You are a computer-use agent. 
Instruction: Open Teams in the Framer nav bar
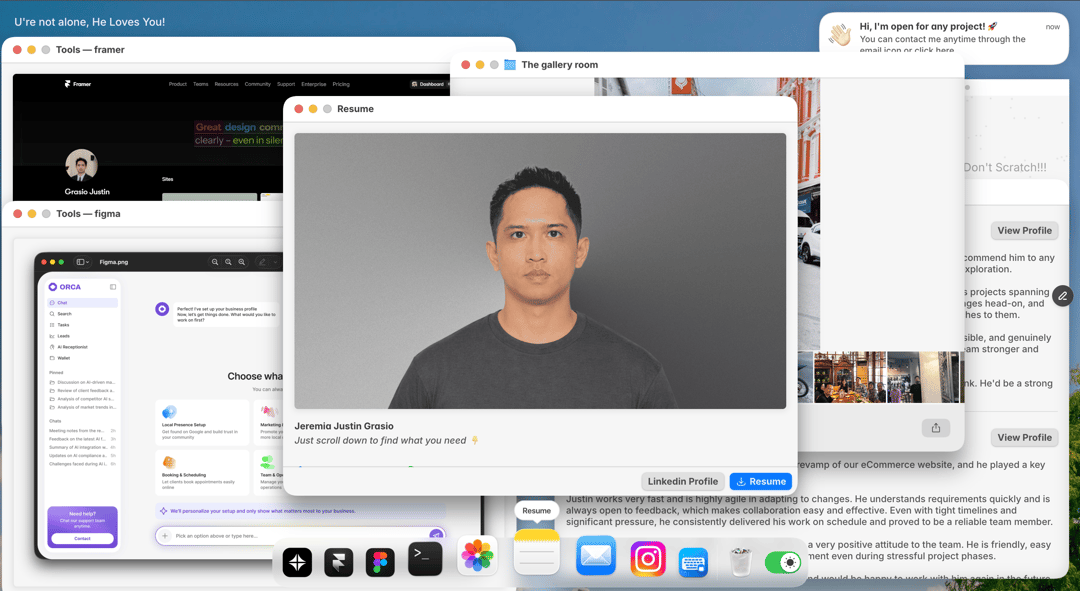click(200, 84)
